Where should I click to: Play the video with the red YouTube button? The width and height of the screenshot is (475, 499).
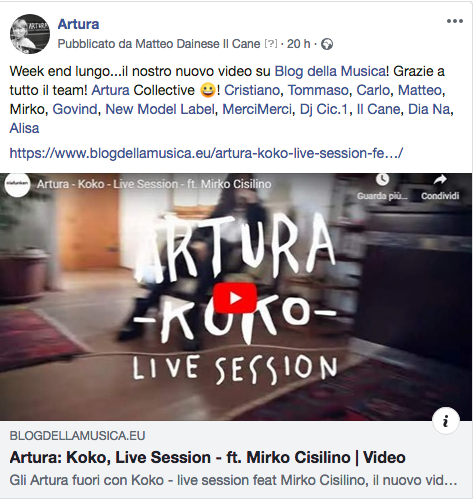(235, 298)
